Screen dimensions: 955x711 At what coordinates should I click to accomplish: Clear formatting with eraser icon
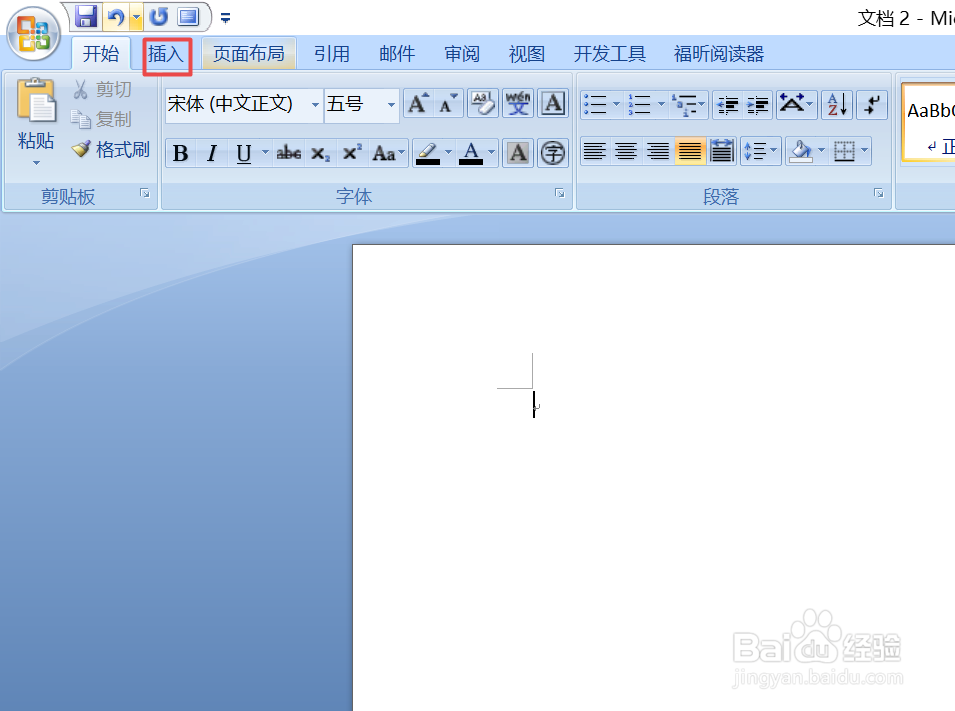(x=482, y=104)
